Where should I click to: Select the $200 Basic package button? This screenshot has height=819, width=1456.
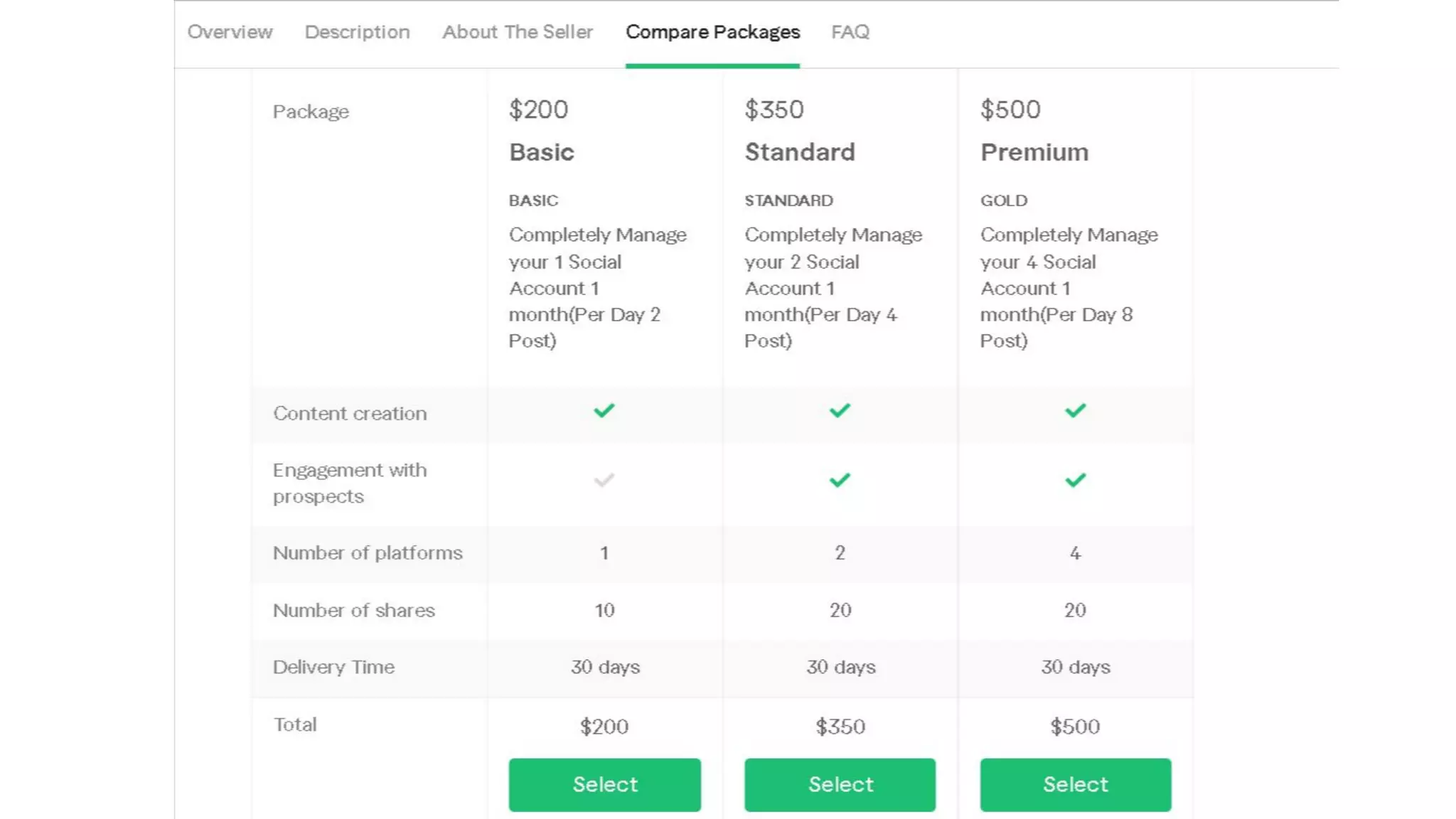(x=604, y=784)
